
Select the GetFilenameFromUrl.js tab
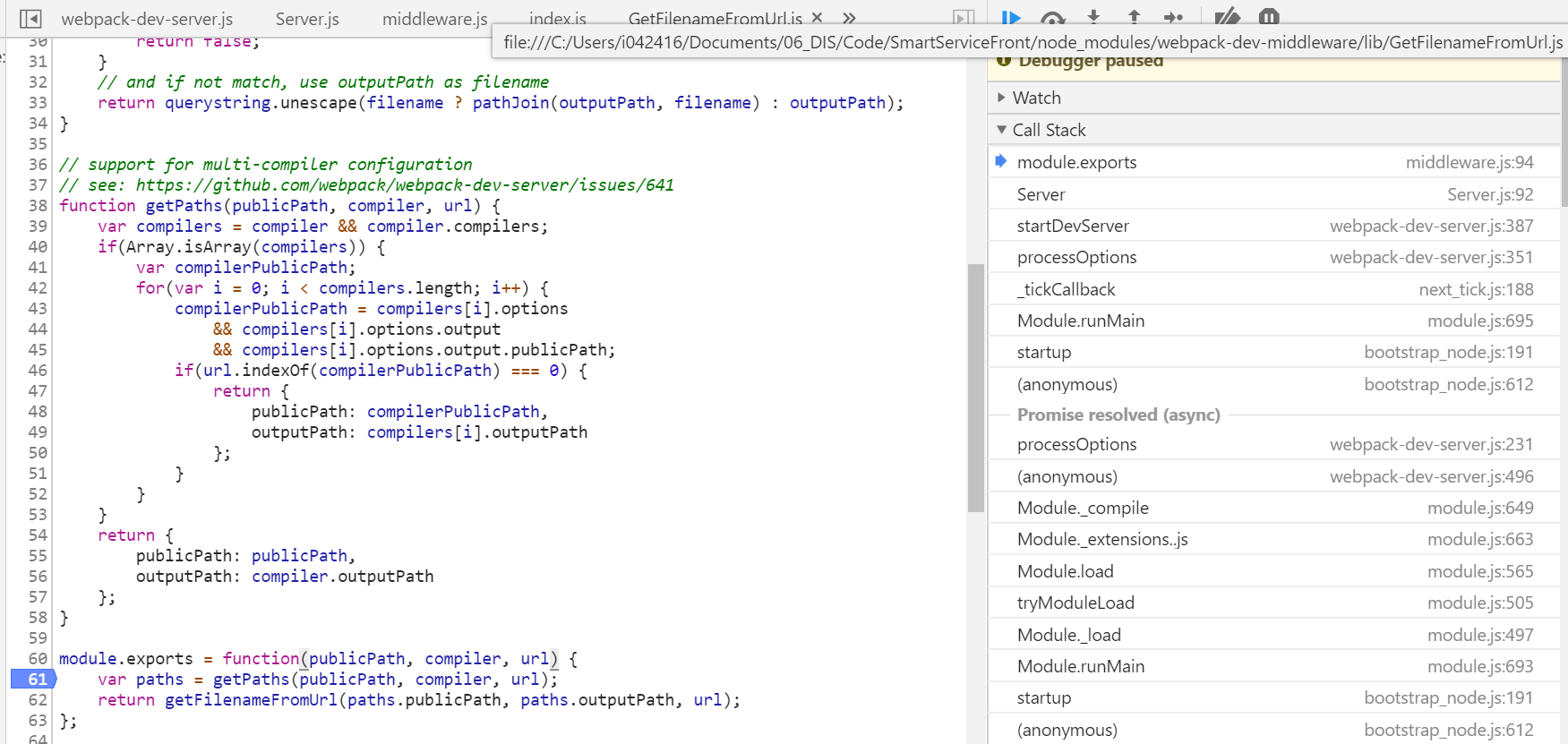(x=715, y=19)
